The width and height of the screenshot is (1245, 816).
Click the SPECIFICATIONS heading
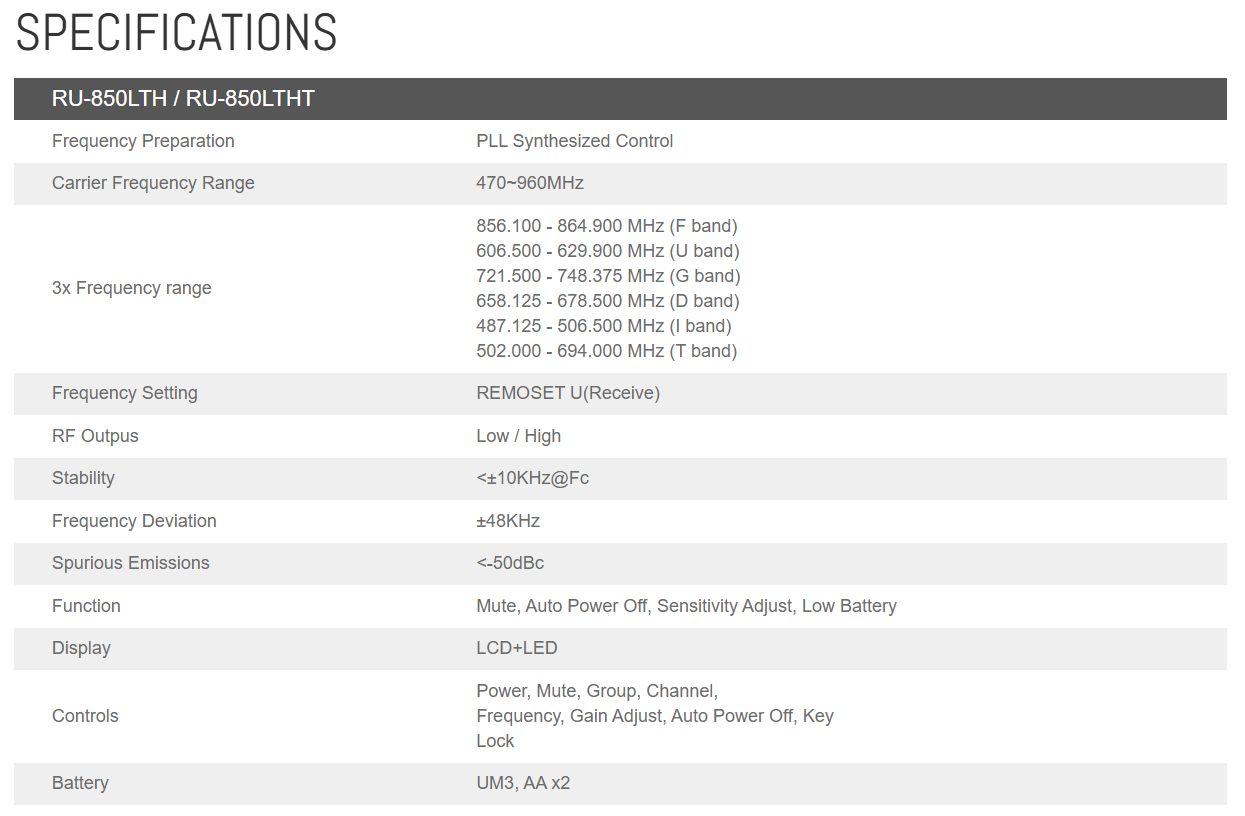coord(176,33)
